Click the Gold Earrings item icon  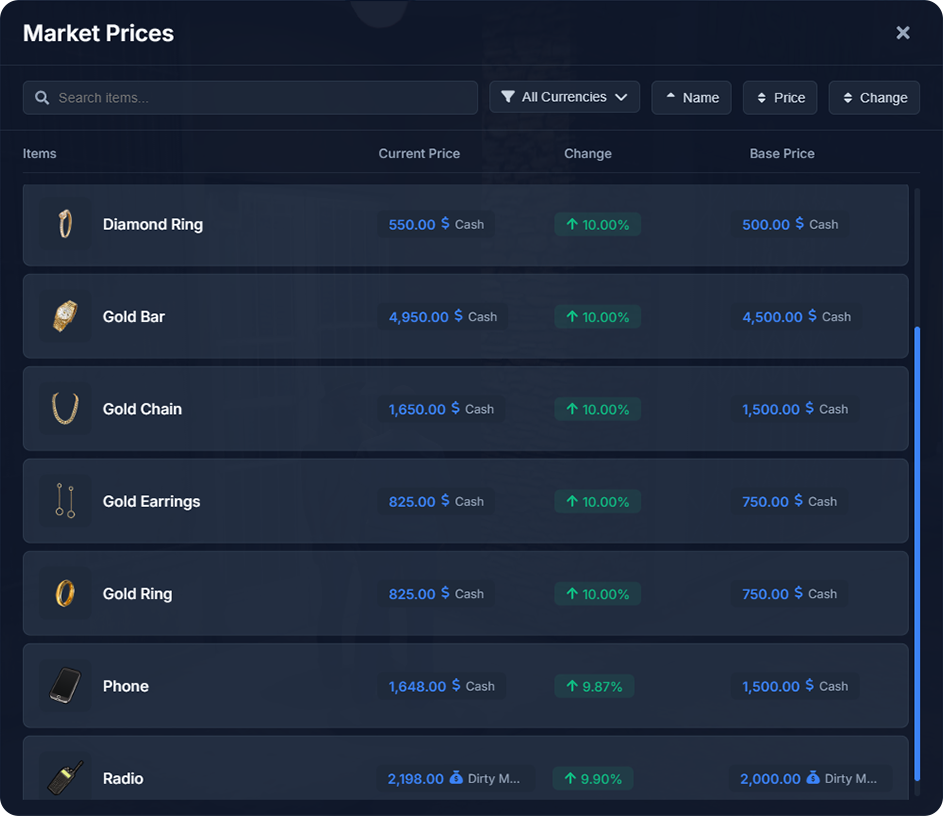click(65, 501)
